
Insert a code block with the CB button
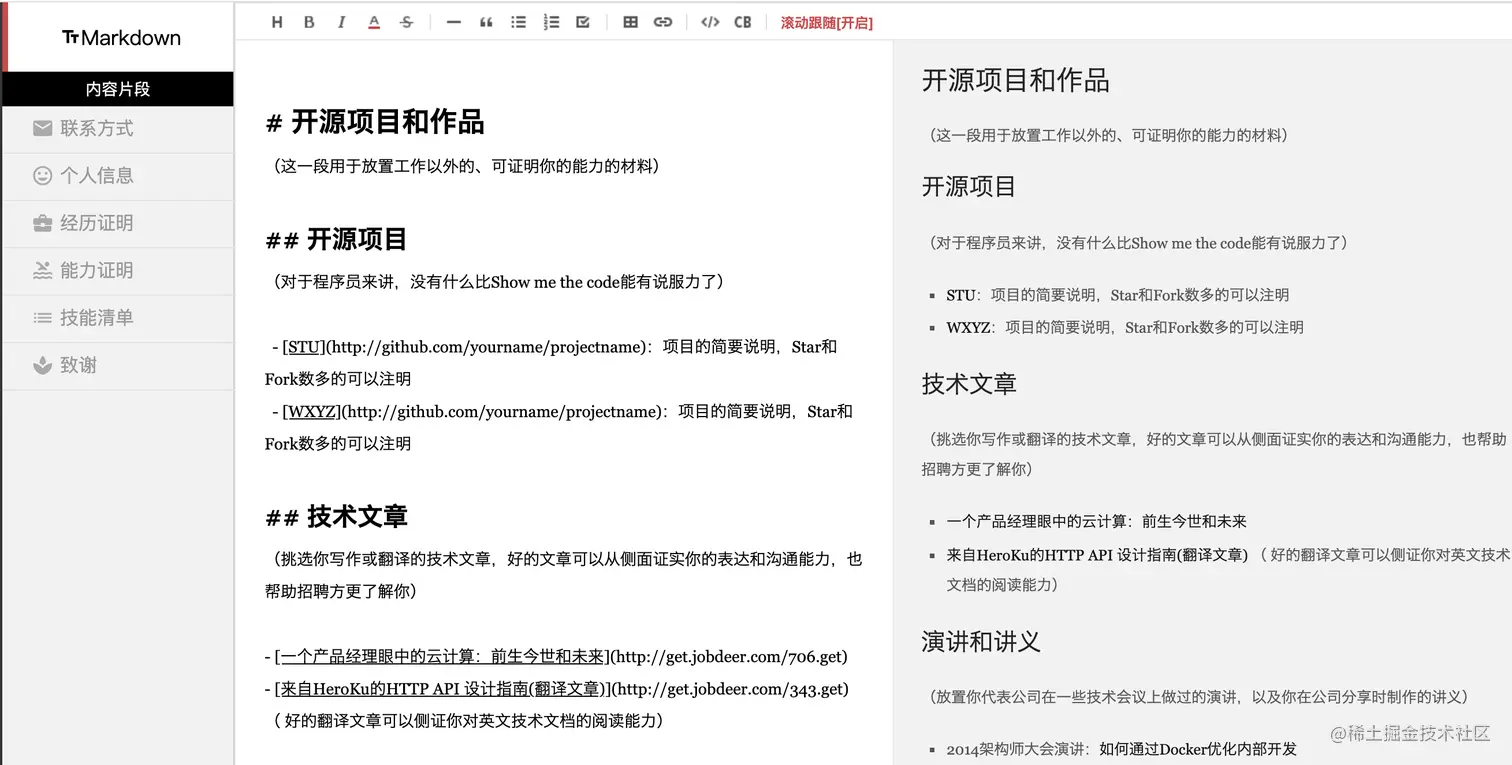tap(742, 22)
